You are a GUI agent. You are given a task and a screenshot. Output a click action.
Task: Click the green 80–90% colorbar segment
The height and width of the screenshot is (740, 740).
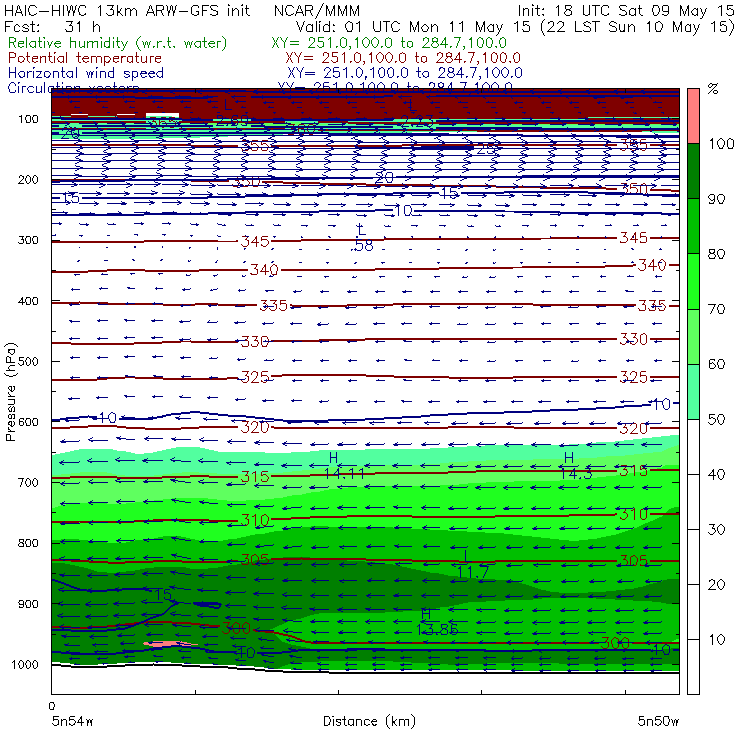(x=693, y=226)
